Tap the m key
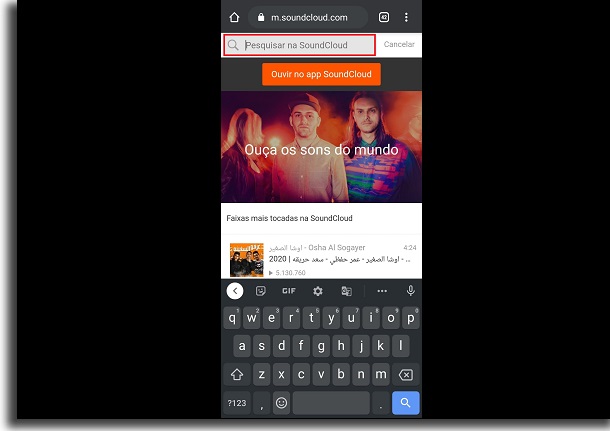The height and width of the screenshot is (431, 610). click(381, 375)
